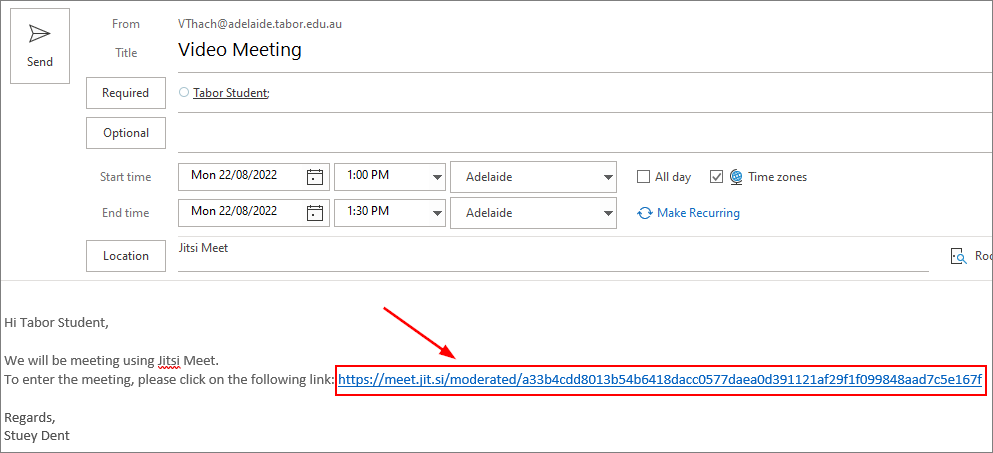
Task: Open the meet.jit.si meeting link
Action: point(659,380)
